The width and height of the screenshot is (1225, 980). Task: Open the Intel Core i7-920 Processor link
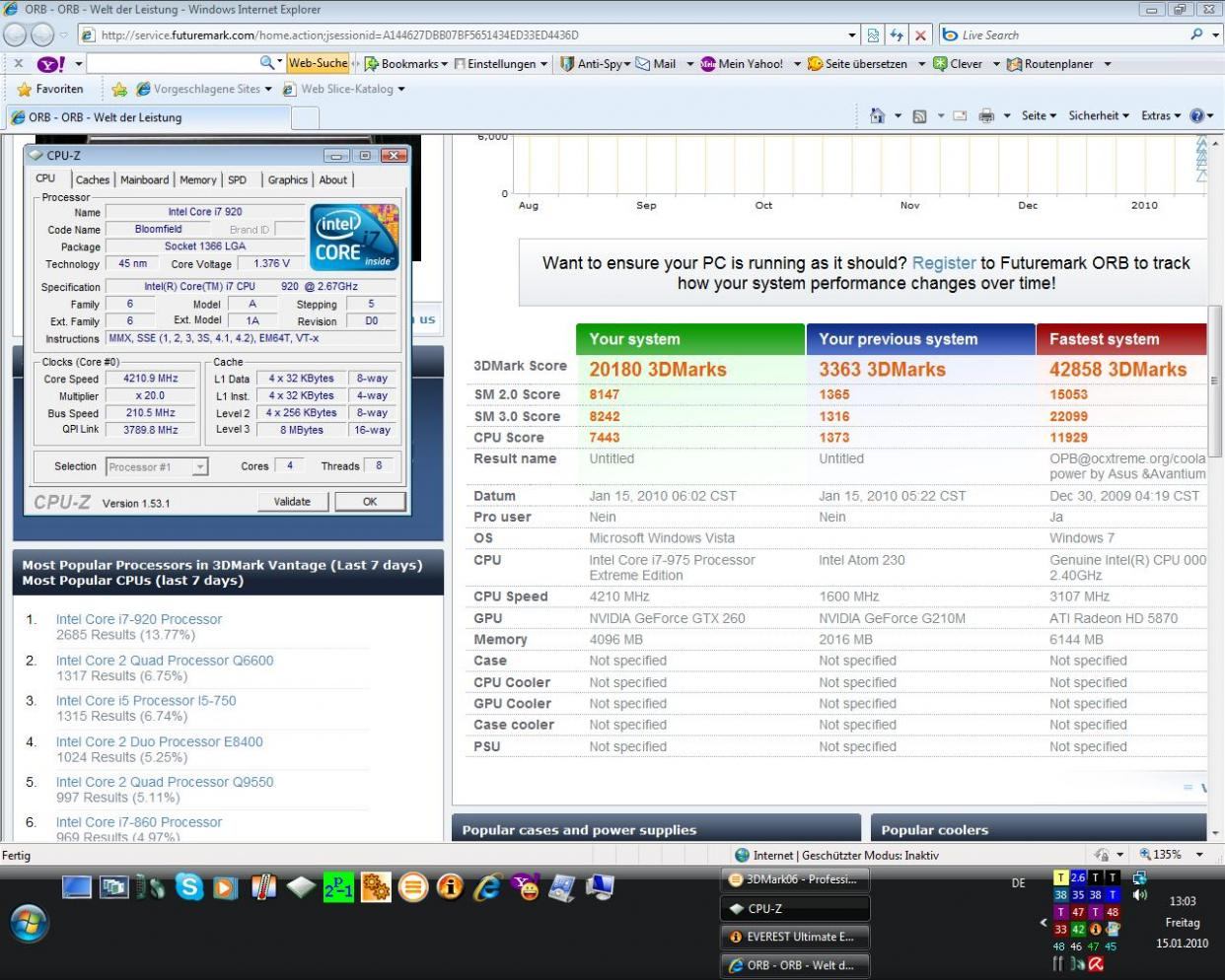point(139,619)
